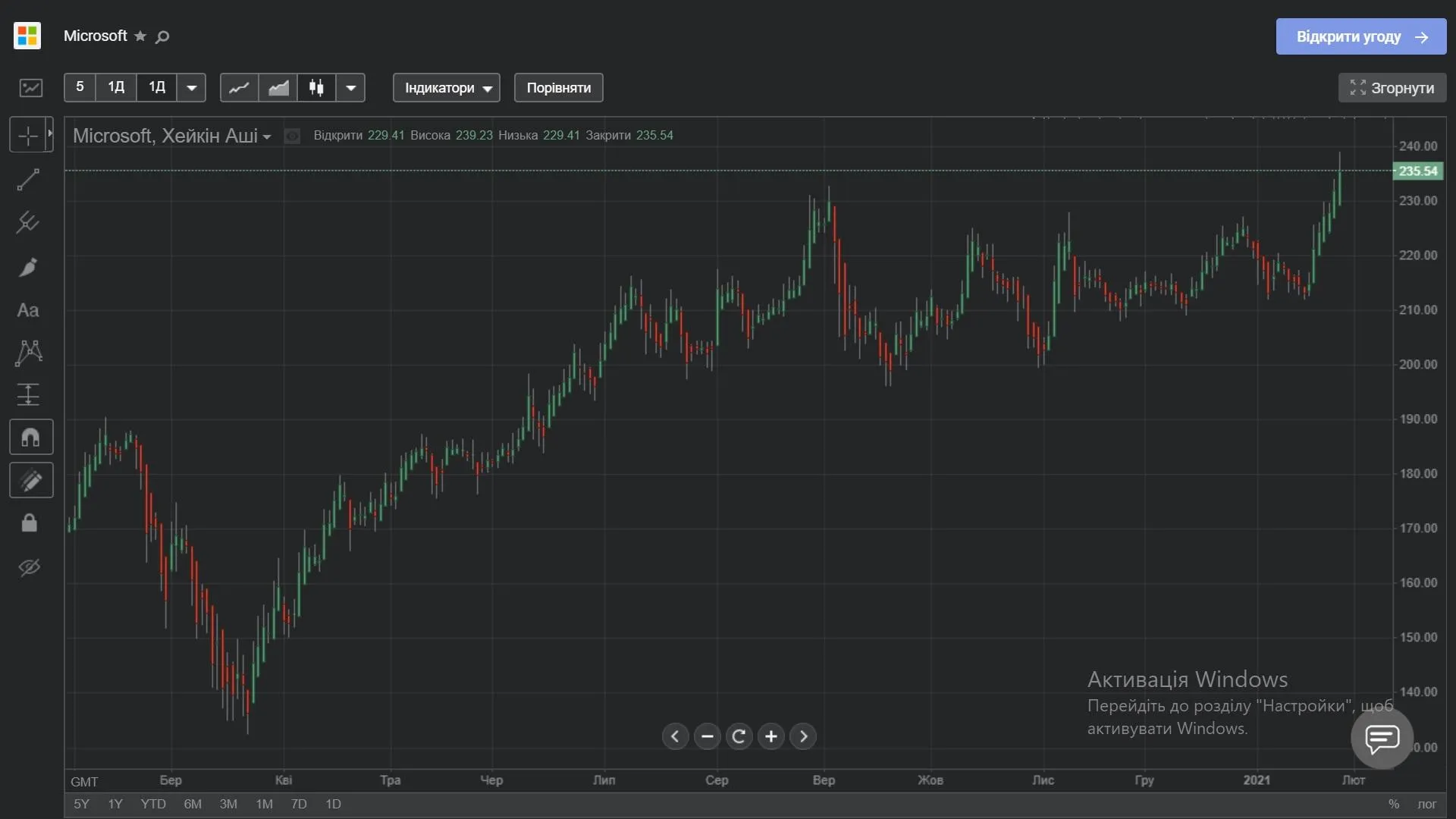Toggle stay-in-drawing-mode pencil icon
The image size is (1456, 819).
click(31, 480)
